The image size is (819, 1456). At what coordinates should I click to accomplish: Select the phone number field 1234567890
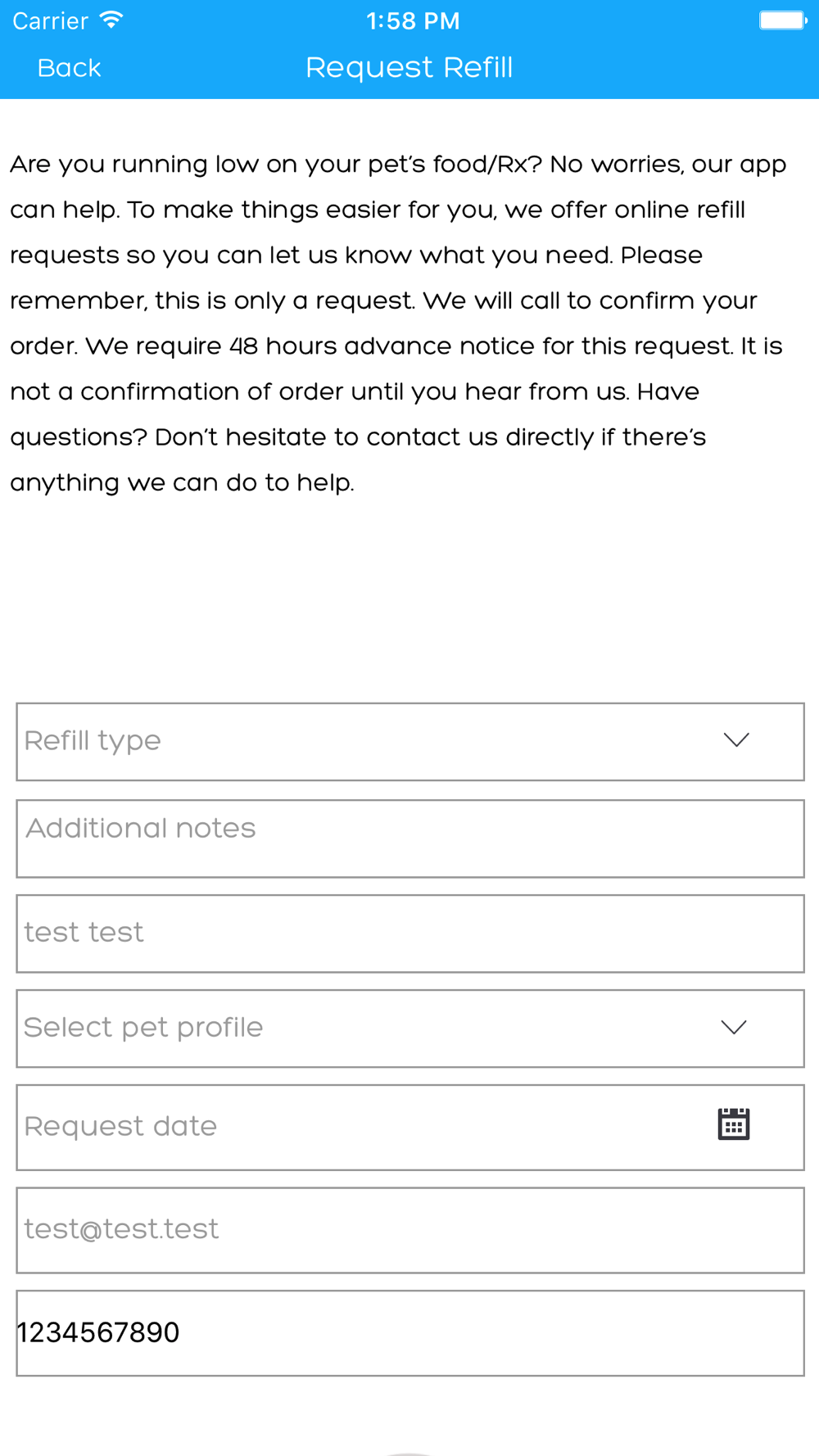[x=410, y=1333]
